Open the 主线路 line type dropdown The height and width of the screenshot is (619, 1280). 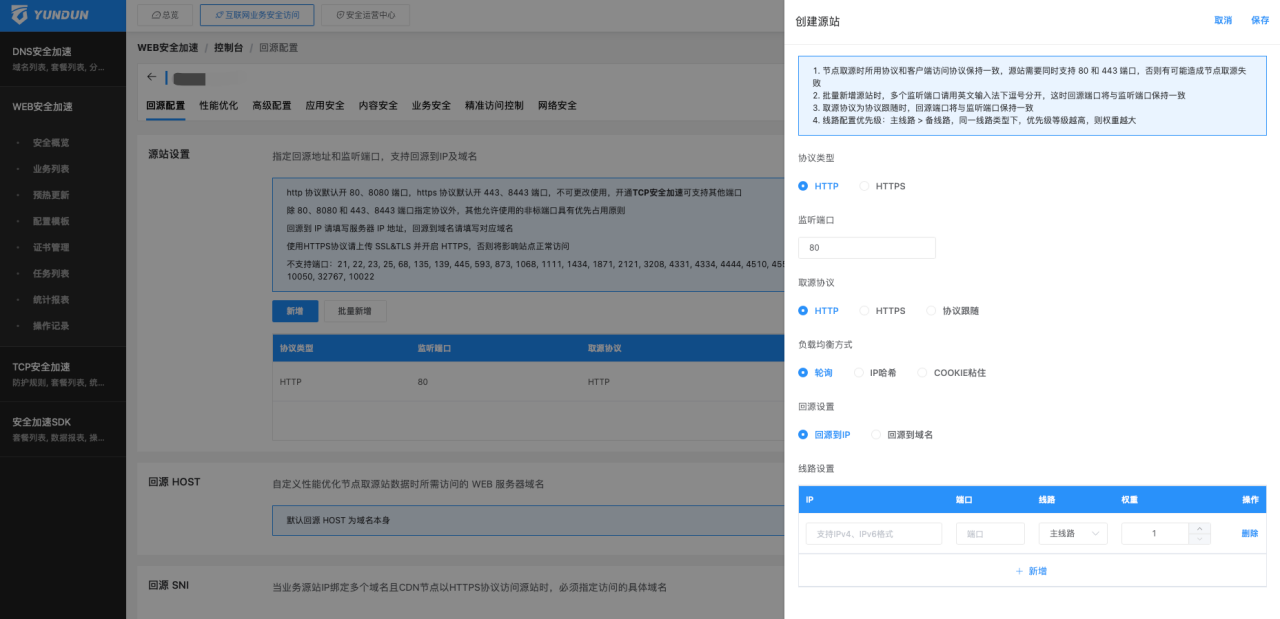tap(1073, 534)
